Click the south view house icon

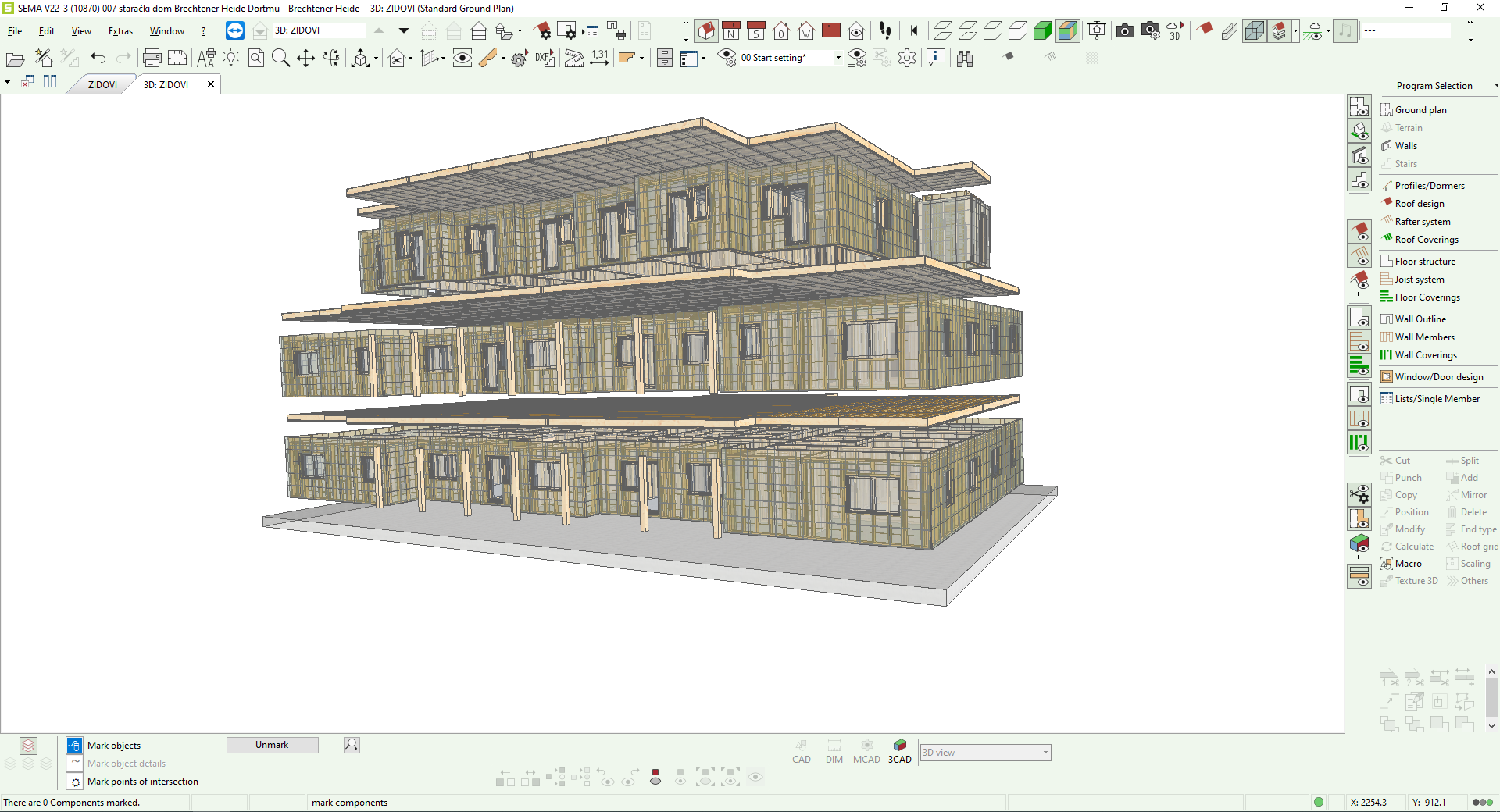[x=756, y=30]
